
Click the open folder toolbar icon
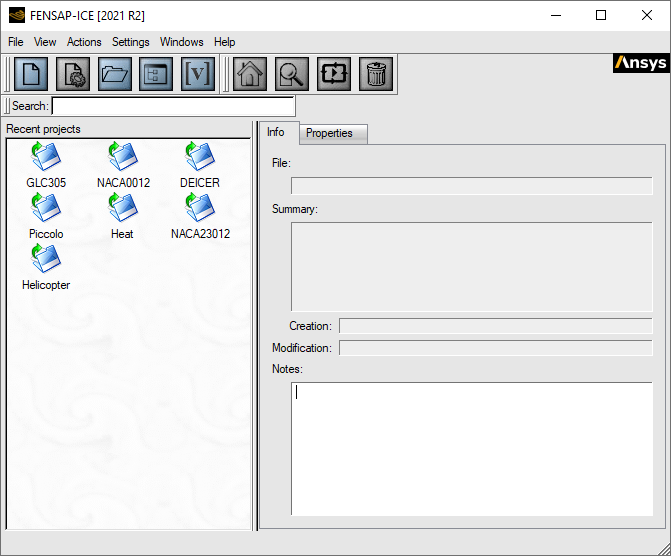pyautogui.click(x=115, y=75)
